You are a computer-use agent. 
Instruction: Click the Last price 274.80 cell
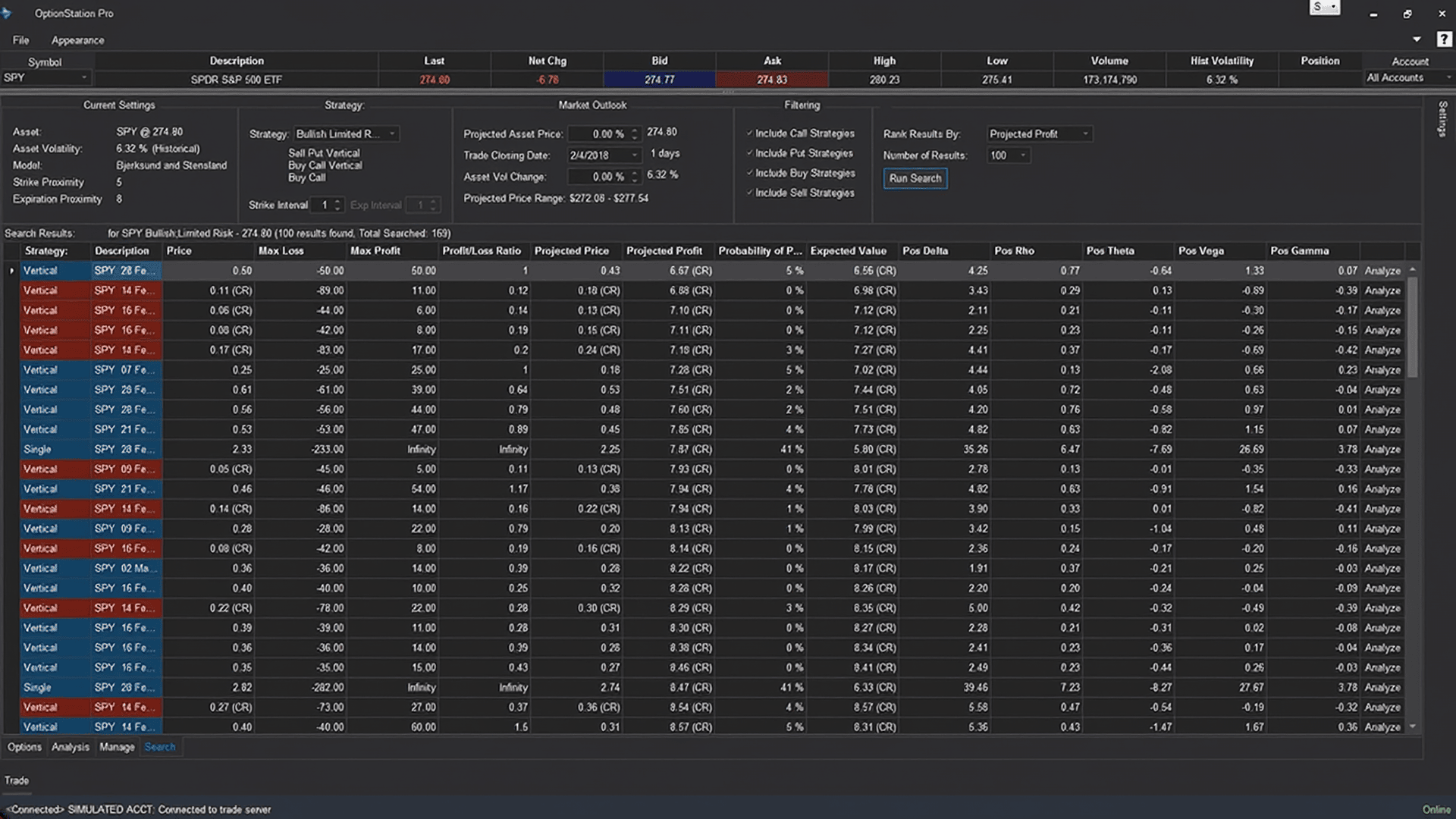pyautogui.click(x=435, y=80)
